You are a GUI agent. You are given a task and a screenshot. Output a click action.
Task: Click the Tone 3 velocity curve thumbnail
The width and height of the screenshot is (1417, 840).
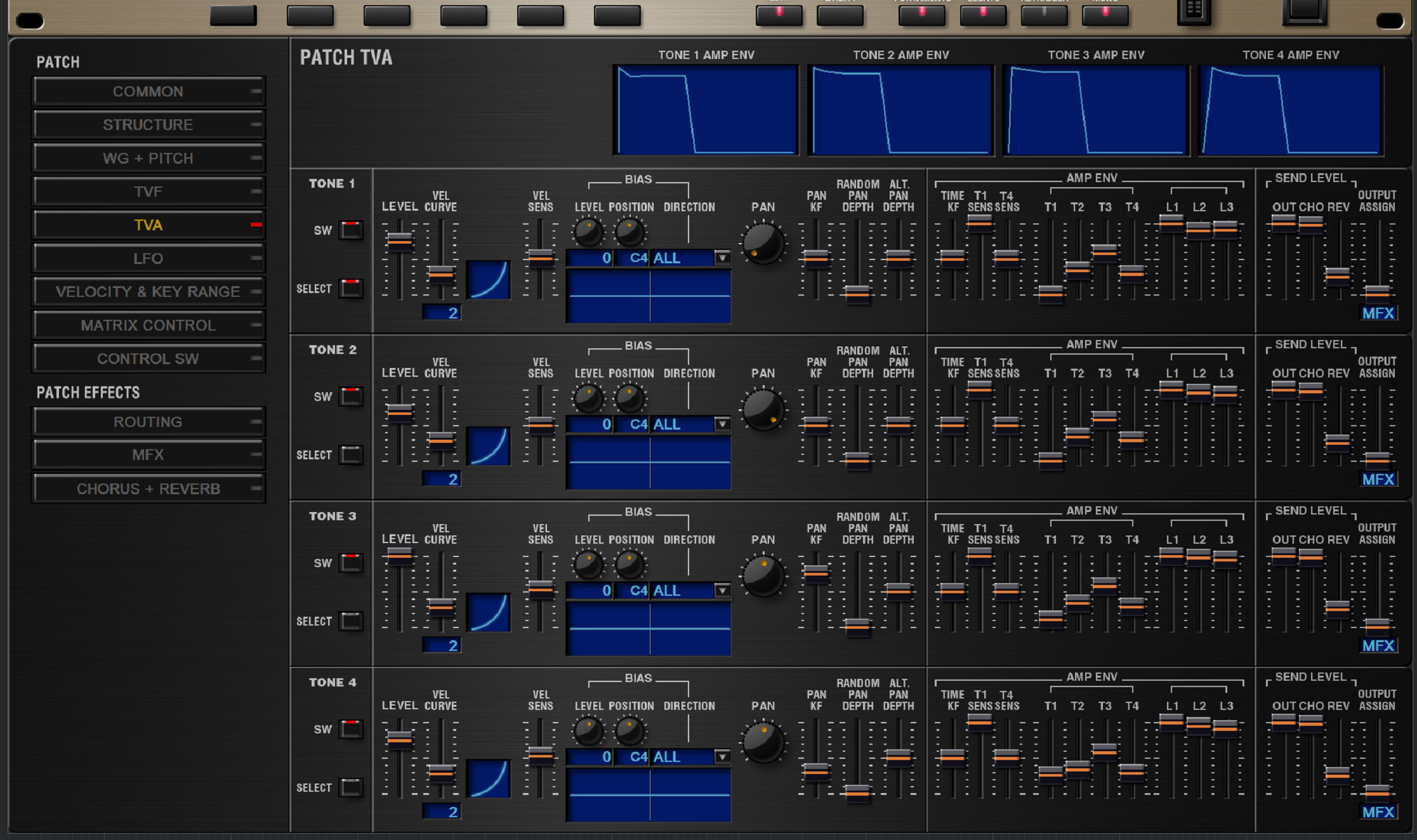click(488, 612)
